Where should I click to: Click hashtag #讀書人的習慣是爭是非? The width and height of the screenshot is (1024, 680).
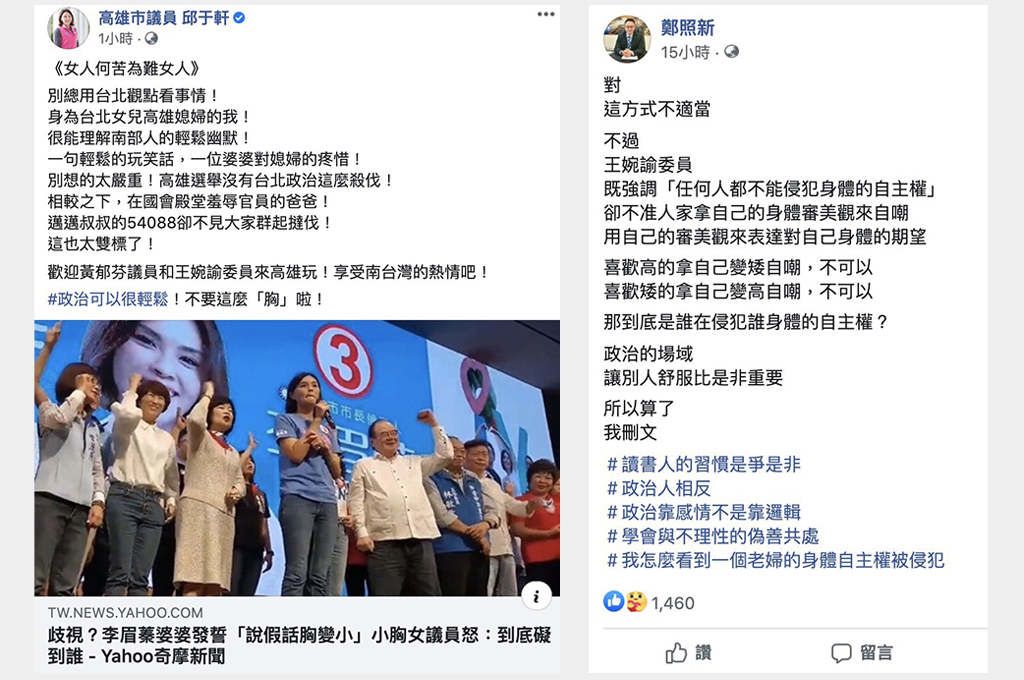703,464
